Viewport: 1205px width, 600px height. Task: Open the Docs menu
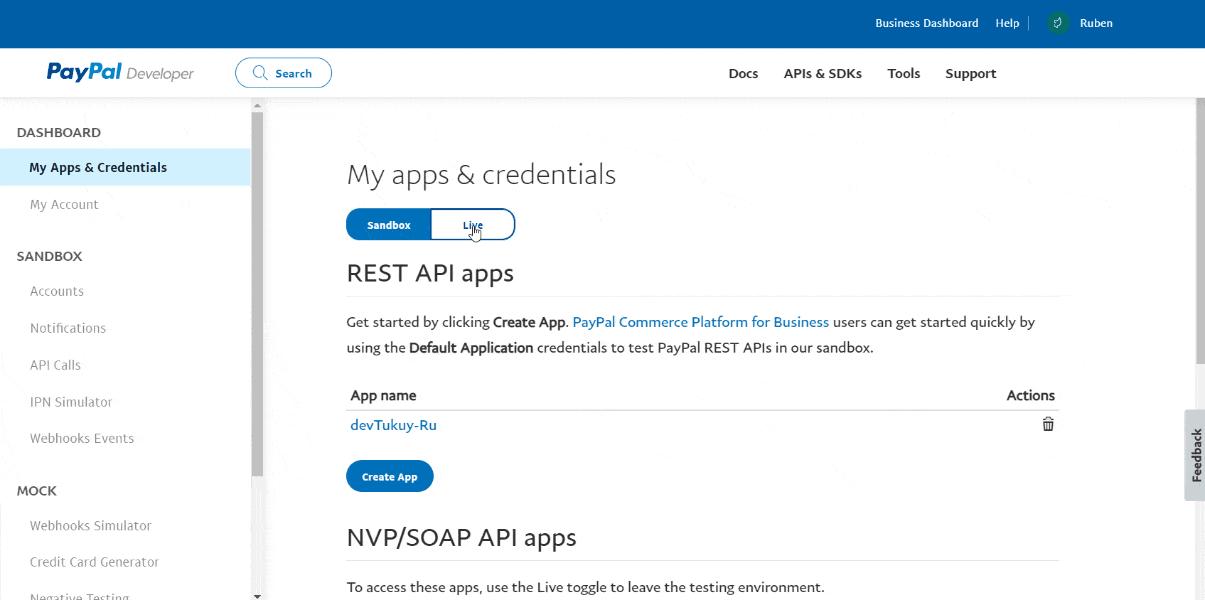click(743, 73)
